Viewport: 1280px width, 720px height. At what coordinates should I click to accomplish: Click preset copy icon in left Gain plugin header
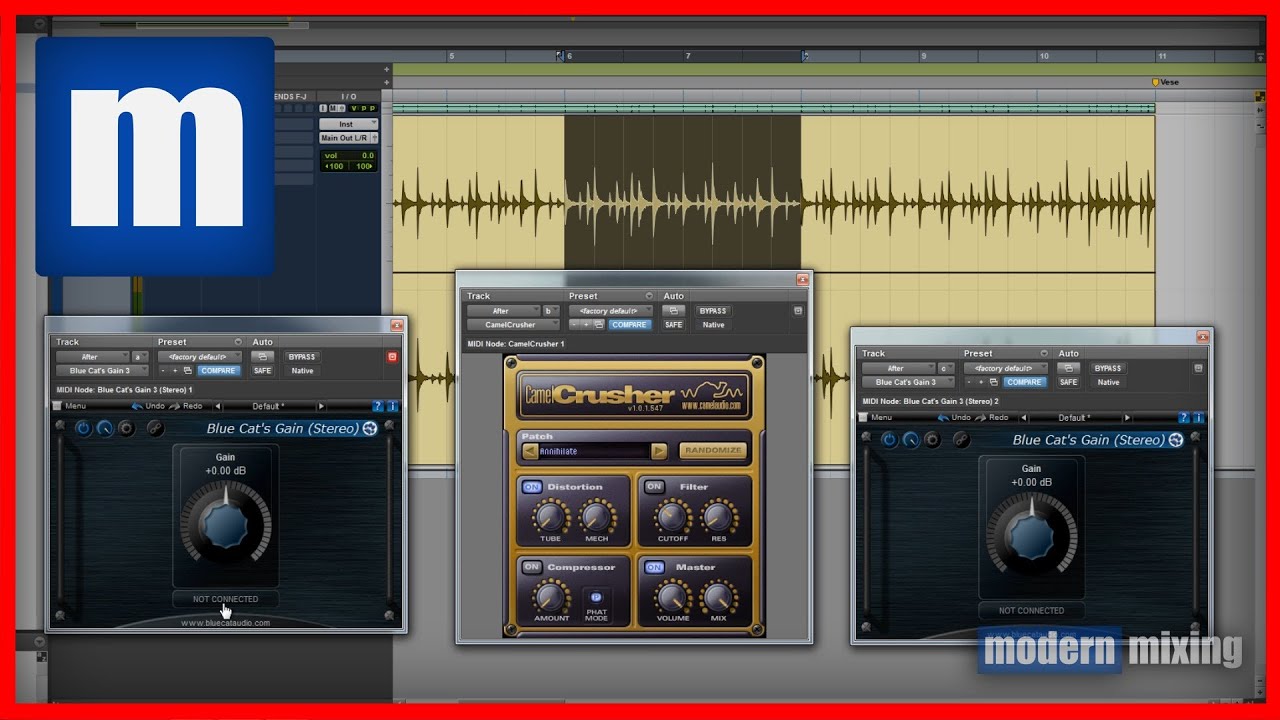pos(188,371)
